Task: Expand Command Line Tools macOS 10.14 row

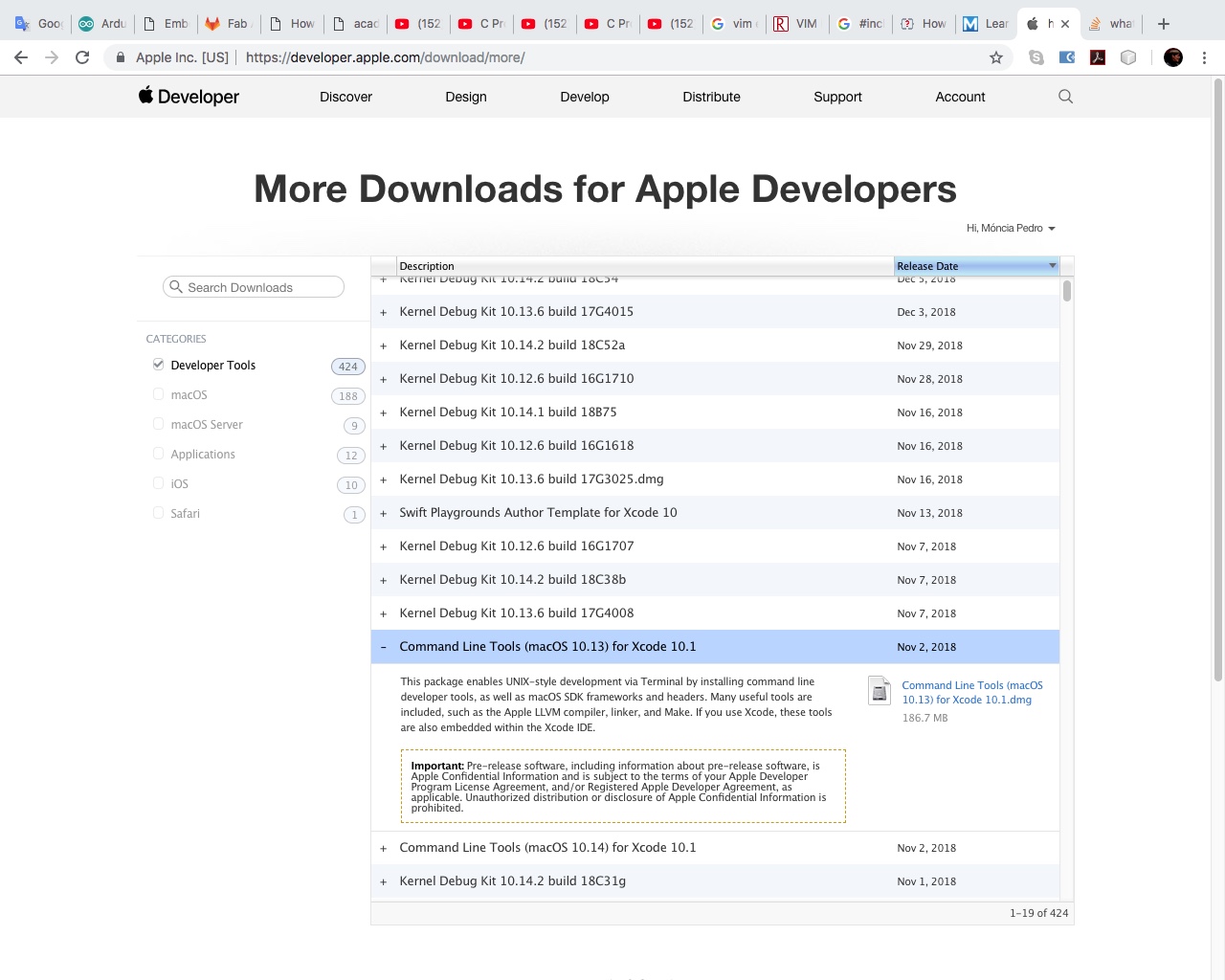Action: (384, 848)
